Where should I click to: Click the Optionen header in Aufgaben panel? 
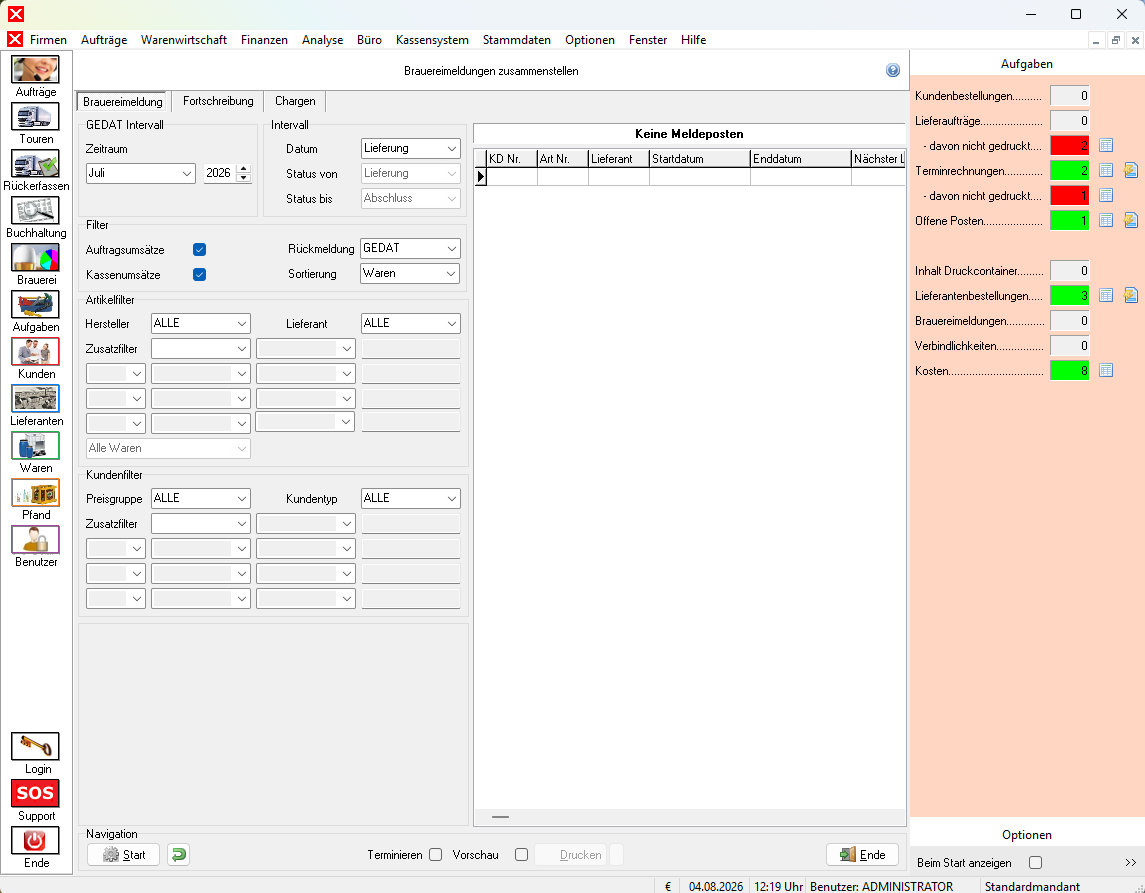(1026, 835)
